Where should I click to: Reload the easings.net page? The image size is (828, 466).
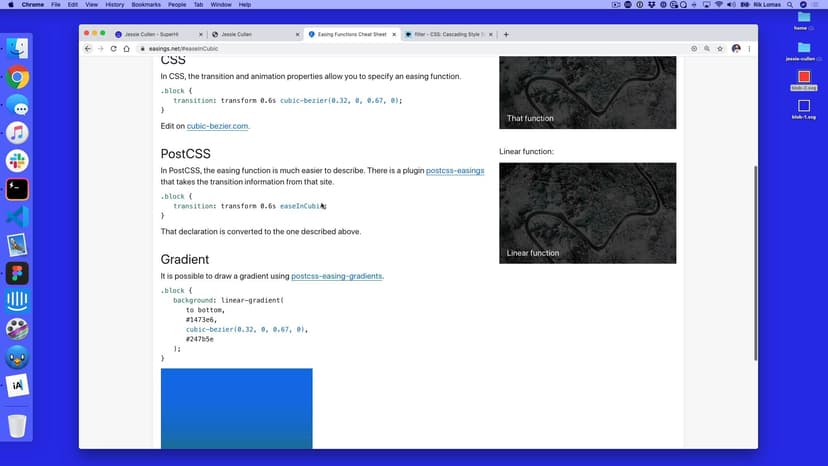point(113,49)
